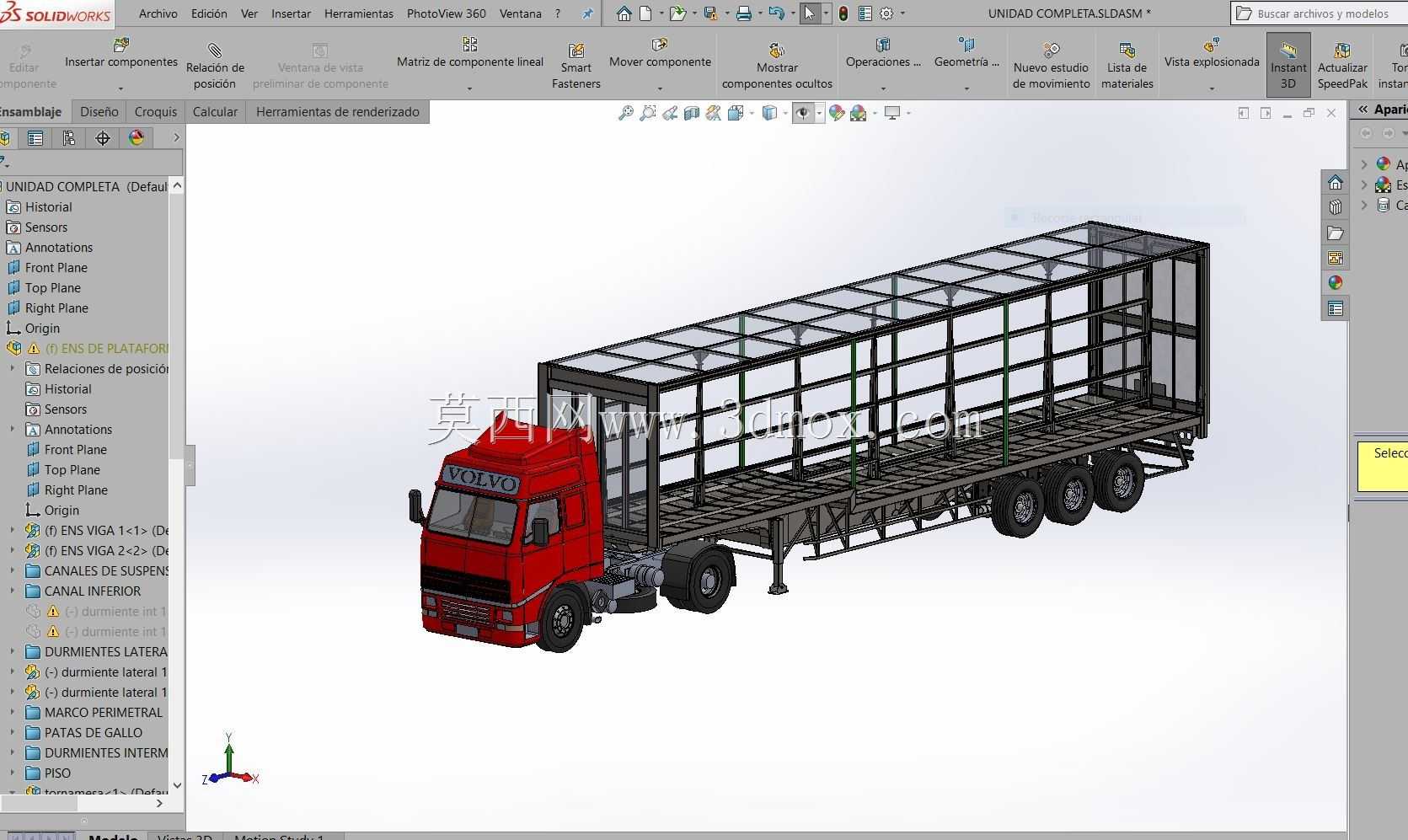Viewport: 1408px width, 840px height.
Task: Open SOLIDWORKS Resources home tab in task pane
Action: coord(1336,182)
